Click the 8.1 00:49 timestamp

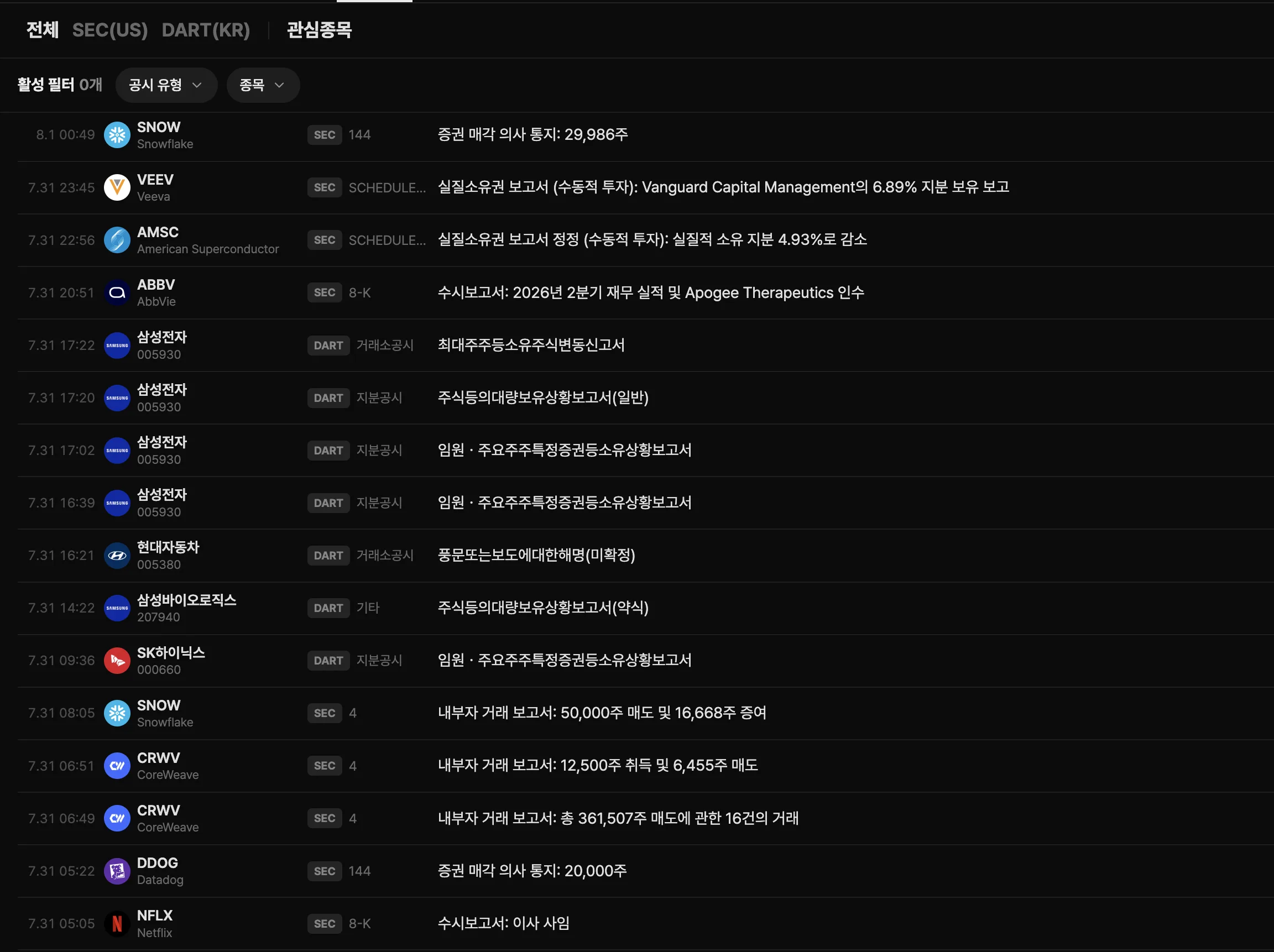point(66,135)
